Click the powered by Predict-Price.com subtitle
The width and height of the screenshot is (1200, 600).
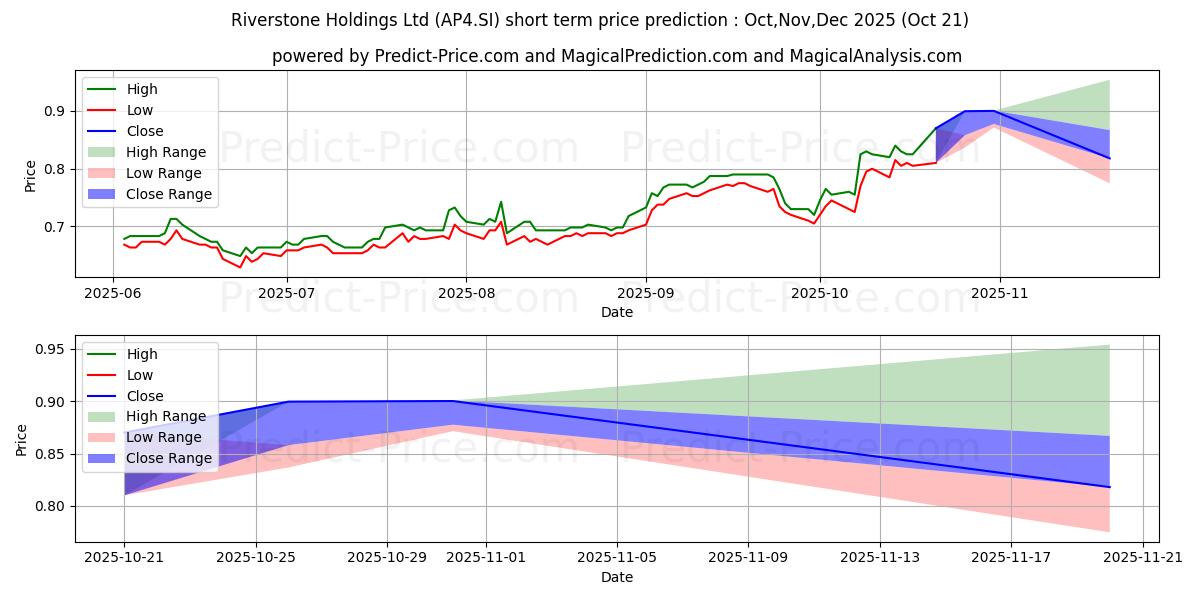point(617,56)
